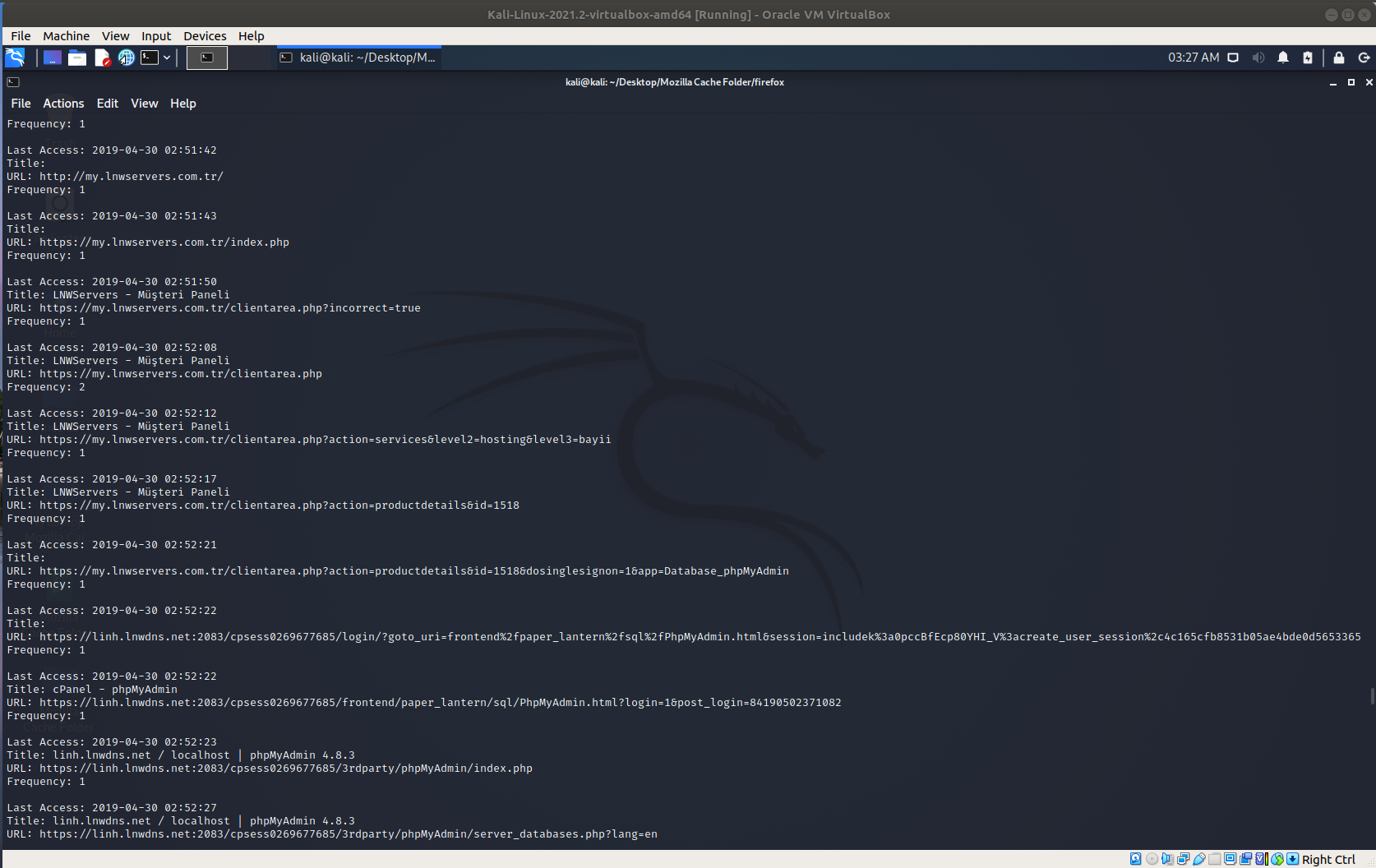
Task: Click the 03:27 AM panel clock
Action: (1194, 58)
